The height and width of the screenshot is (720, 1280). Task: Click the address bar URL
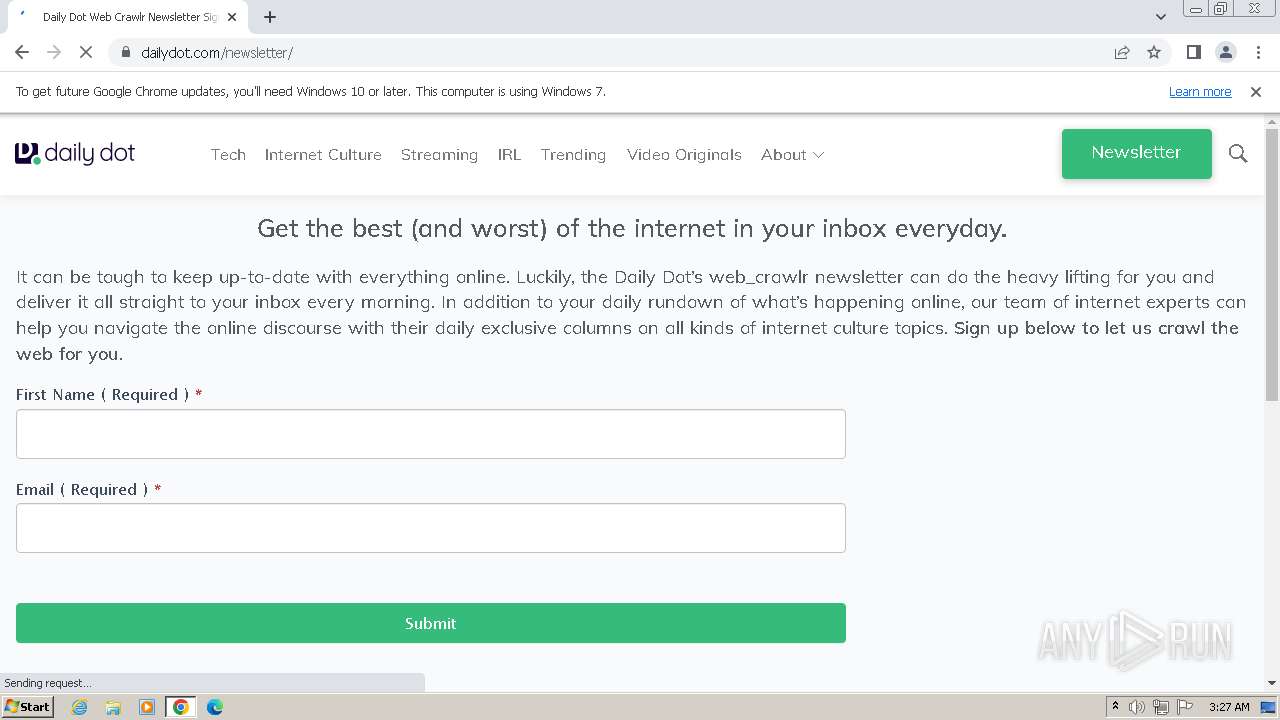point(217,53)
